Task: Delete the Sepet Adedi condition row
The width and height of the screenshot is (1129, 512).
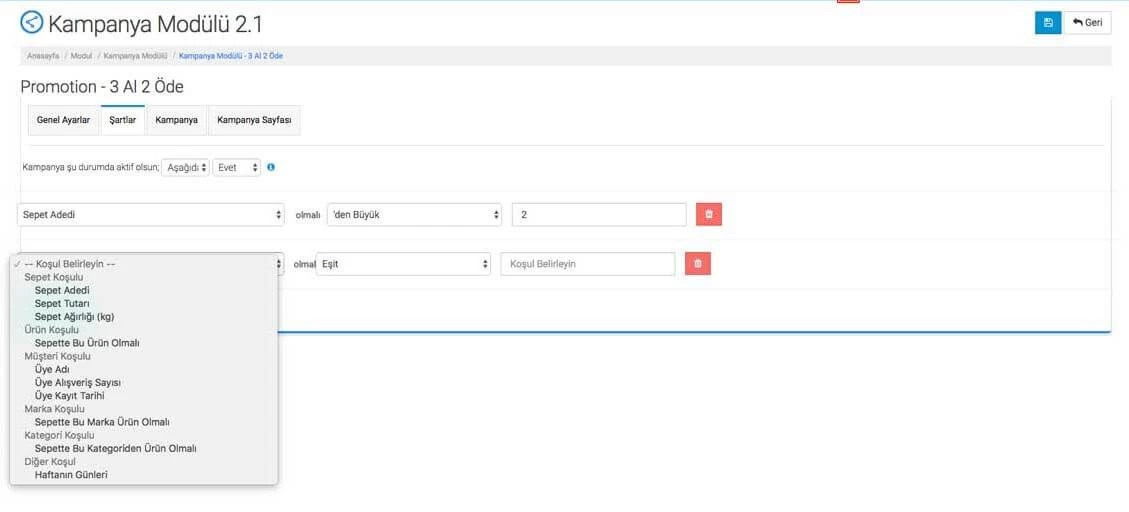Action: click(708, 214)
